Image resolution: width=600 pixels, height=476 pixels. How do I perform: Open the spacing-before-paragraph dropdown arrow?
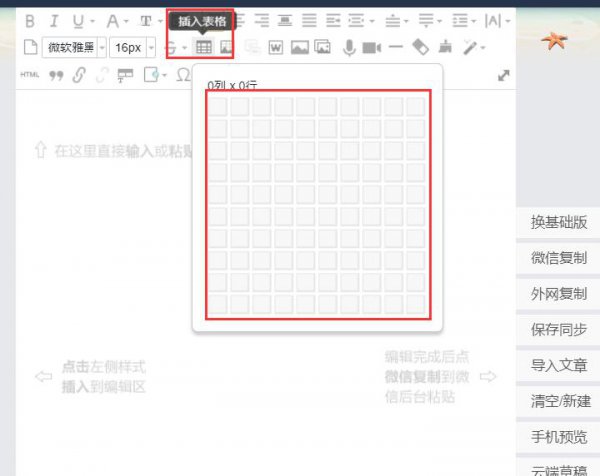pos(406,21)
